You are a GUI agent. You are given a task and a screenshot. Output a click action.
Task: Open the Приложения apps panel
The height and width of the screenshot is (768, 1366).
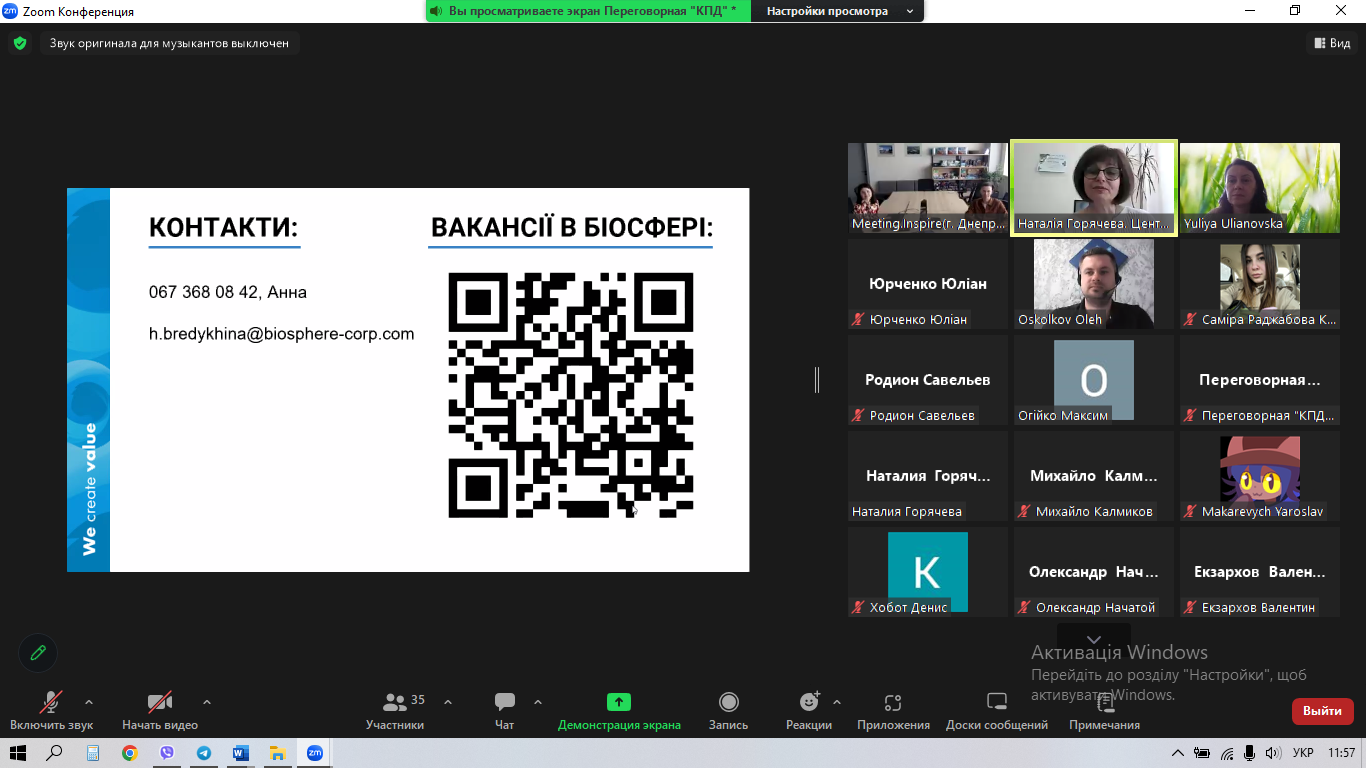(893, 711)
